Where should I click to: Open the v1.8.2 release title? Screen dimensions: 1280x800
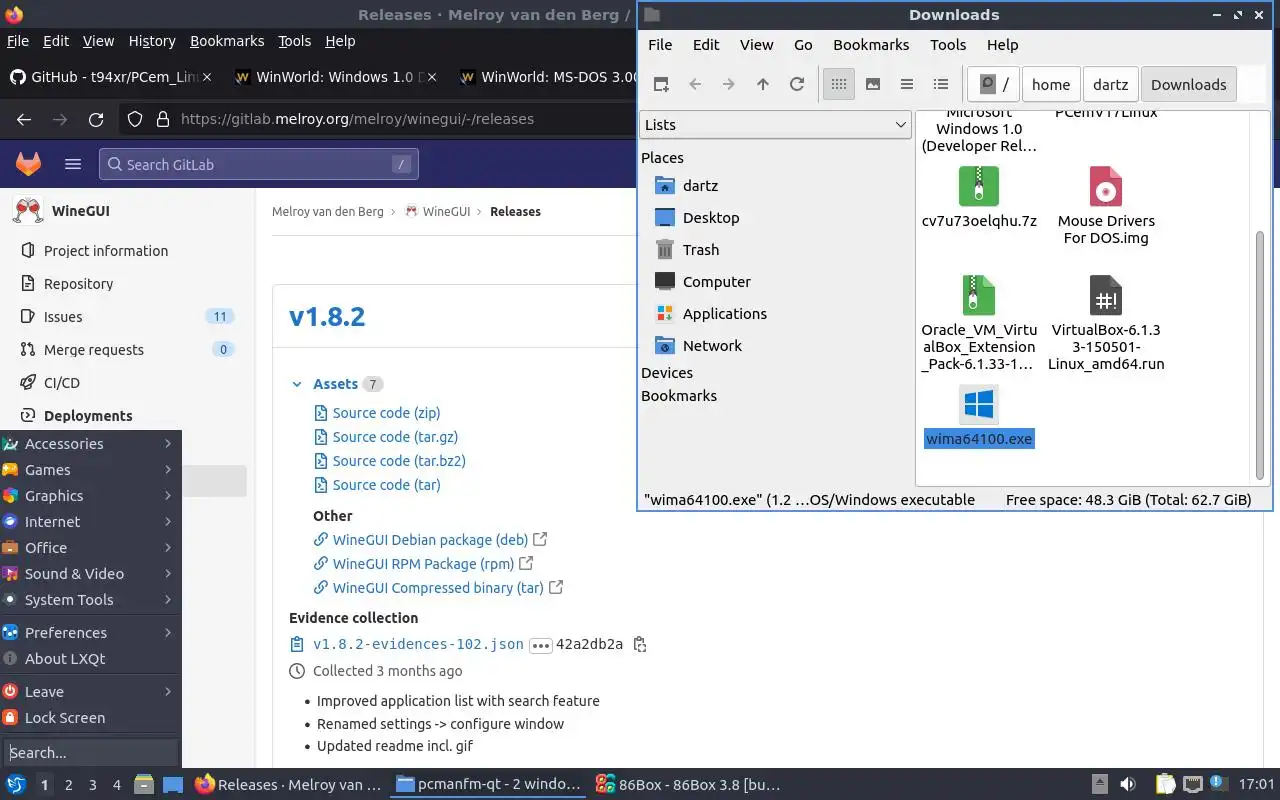[x=327, y=317]
